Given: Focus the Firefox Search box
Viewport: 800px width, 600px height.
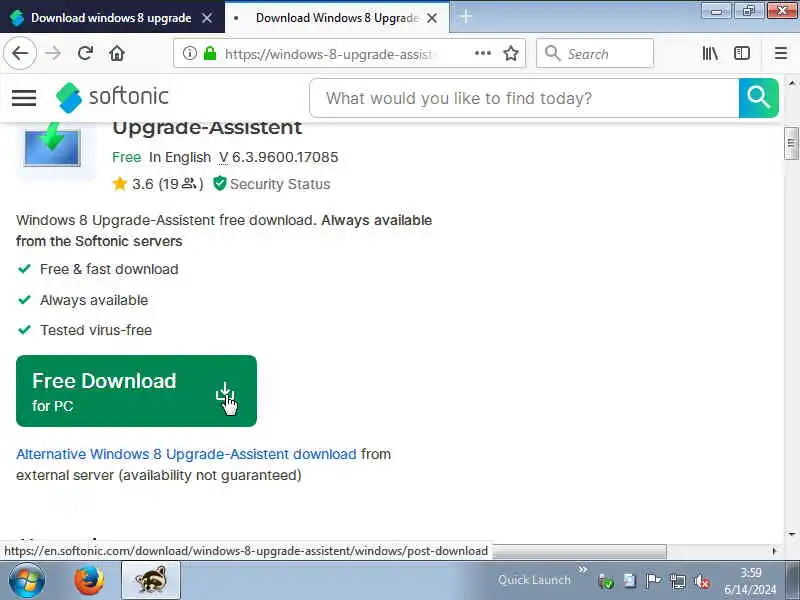Looking at the screenshot, I should click(595, 53).
